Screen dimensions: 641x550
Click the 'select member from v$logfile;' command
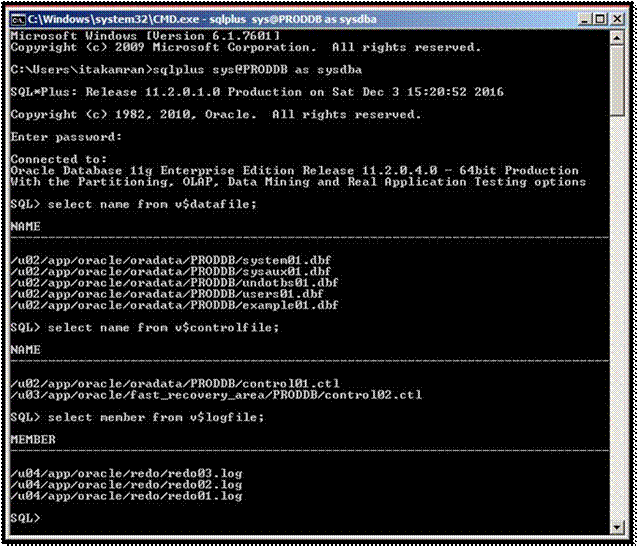156,418
